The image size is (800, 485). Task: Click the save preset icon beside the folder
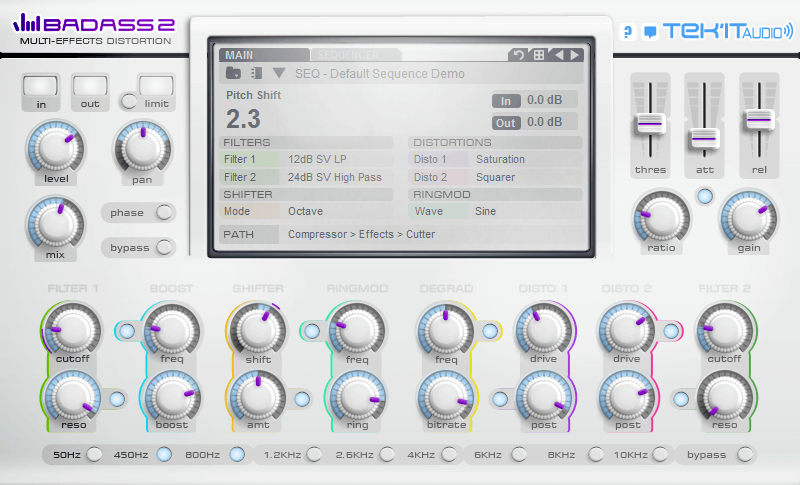point(256,73)
